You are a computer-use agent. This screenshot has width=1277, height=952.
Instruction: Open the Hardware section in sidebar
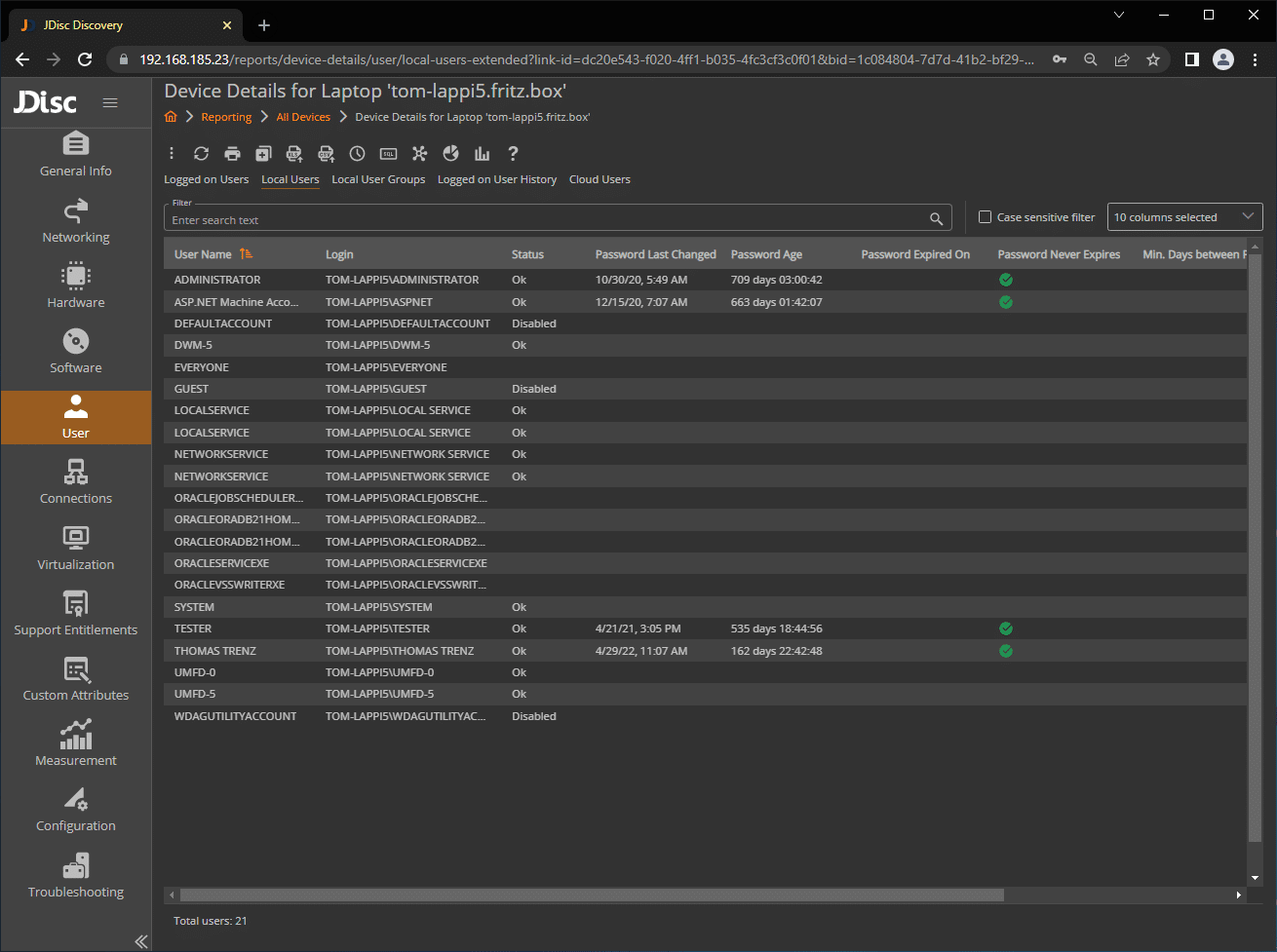point(76,286)
